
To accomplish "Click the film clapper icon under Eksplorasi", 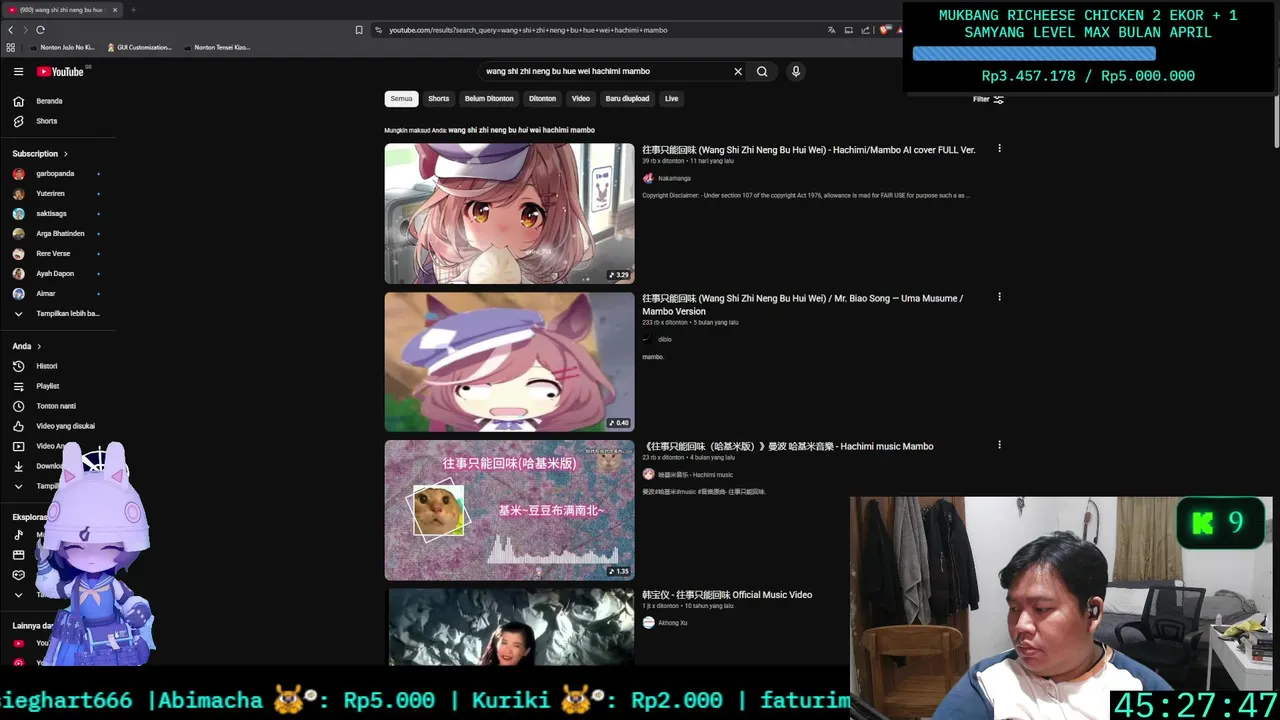I will [18, 555].
